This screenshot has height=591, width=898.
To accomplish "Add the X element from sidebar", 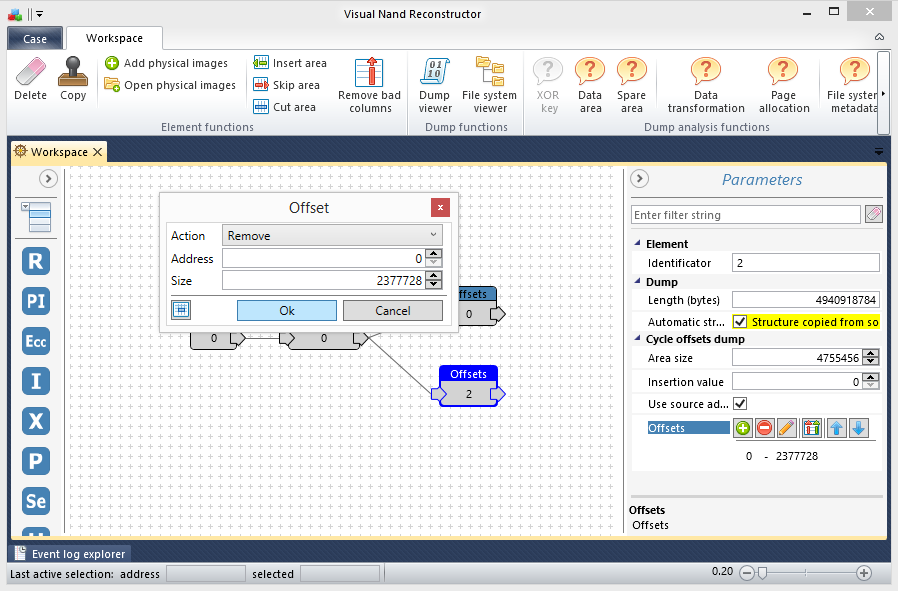I will coord(36,421).
